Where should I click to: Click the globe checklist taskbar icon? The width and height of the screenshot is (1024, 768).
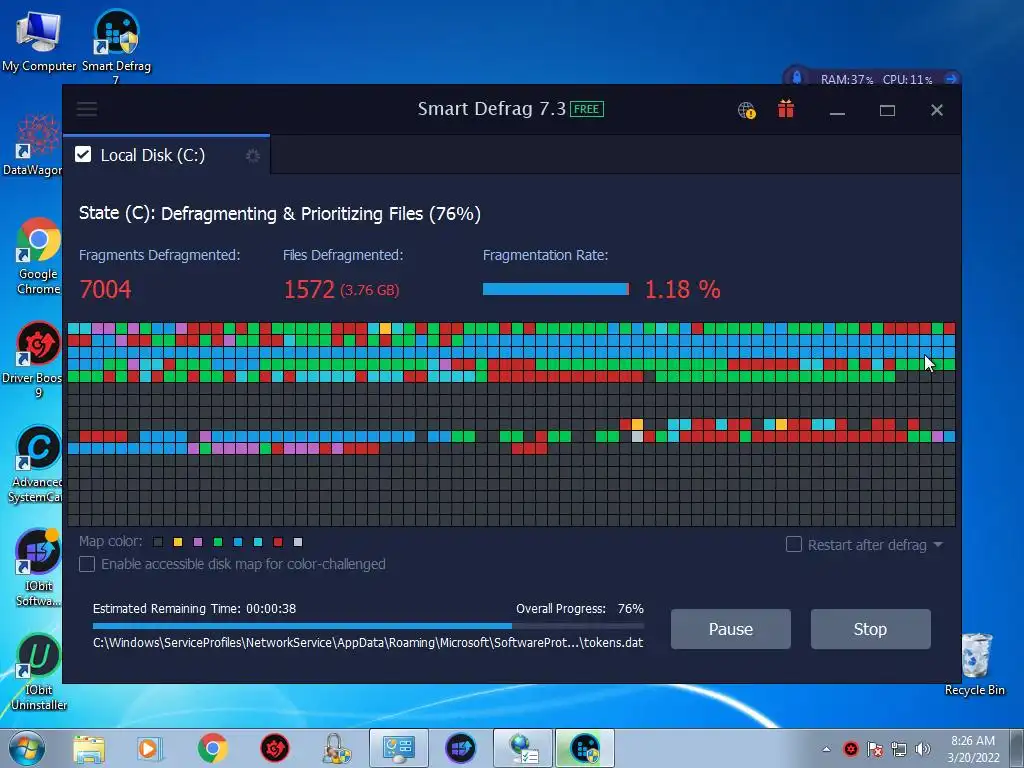click(522, 748)
